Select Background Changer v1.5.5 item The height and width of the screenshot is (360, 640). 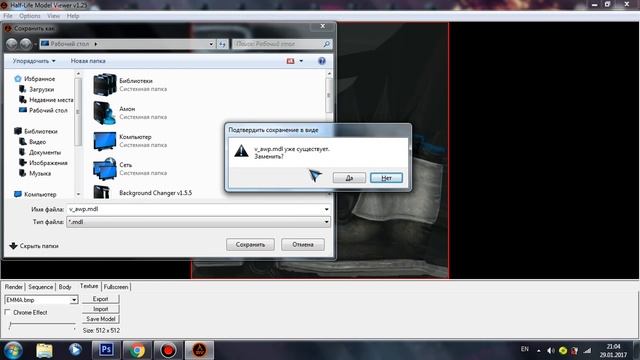coord(155,193)
